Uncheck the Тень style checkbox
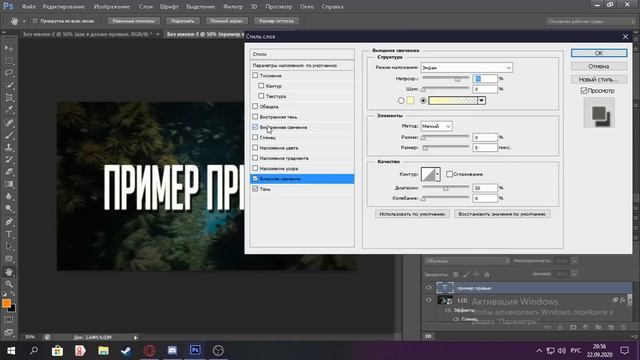 (255, 189)
